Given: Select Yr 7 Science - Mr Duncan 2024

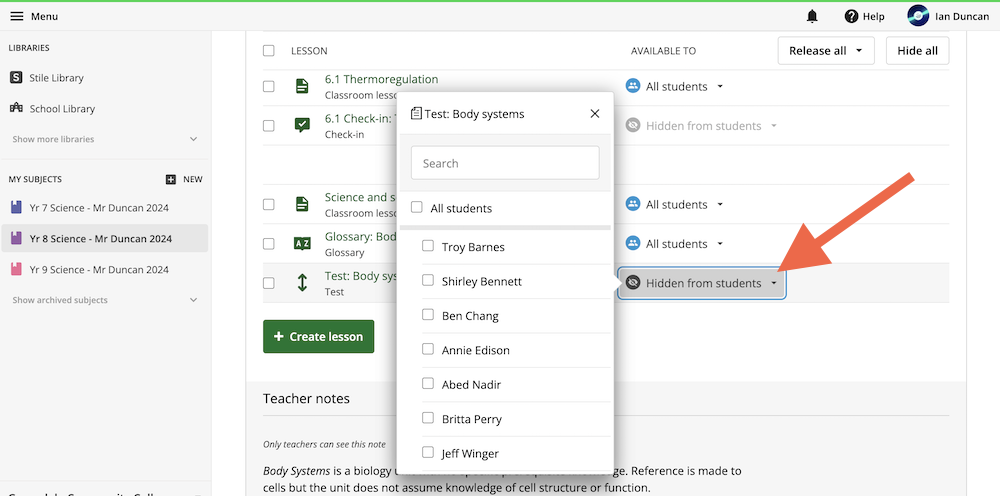Looking at the screenshot, I should (99, 208).
